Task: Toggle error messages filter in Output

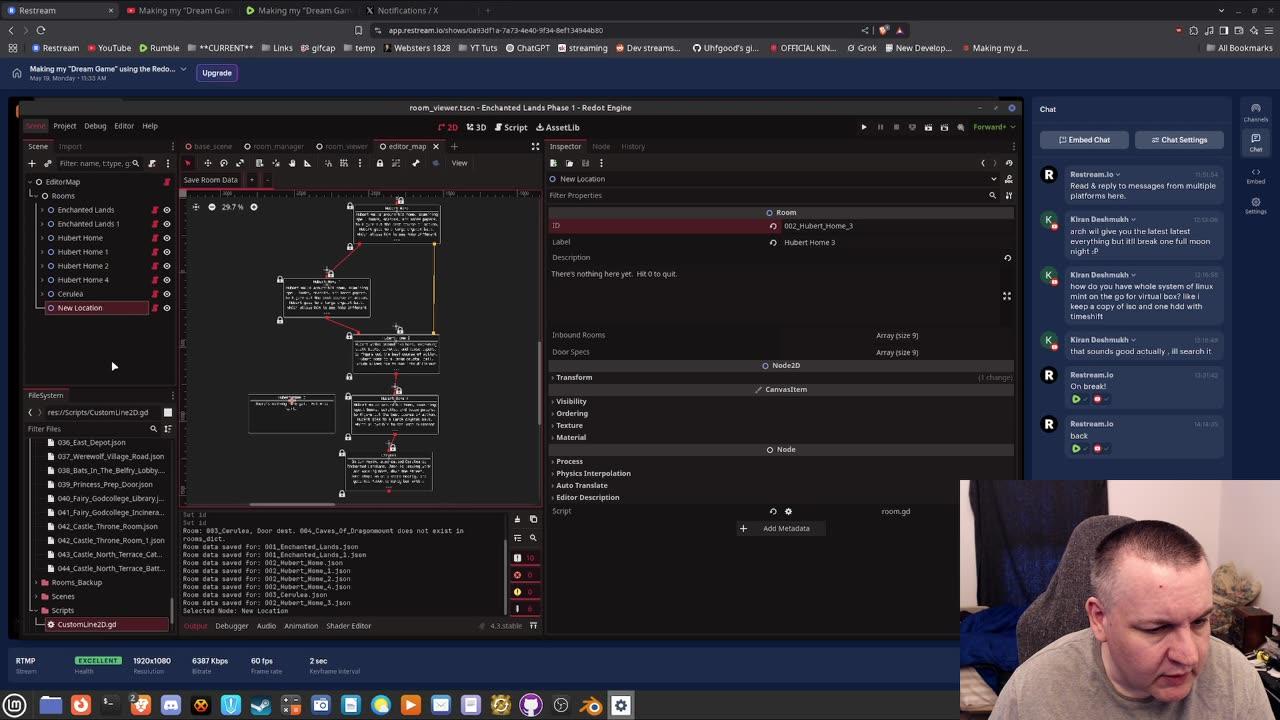Action: tap(524, 575)
